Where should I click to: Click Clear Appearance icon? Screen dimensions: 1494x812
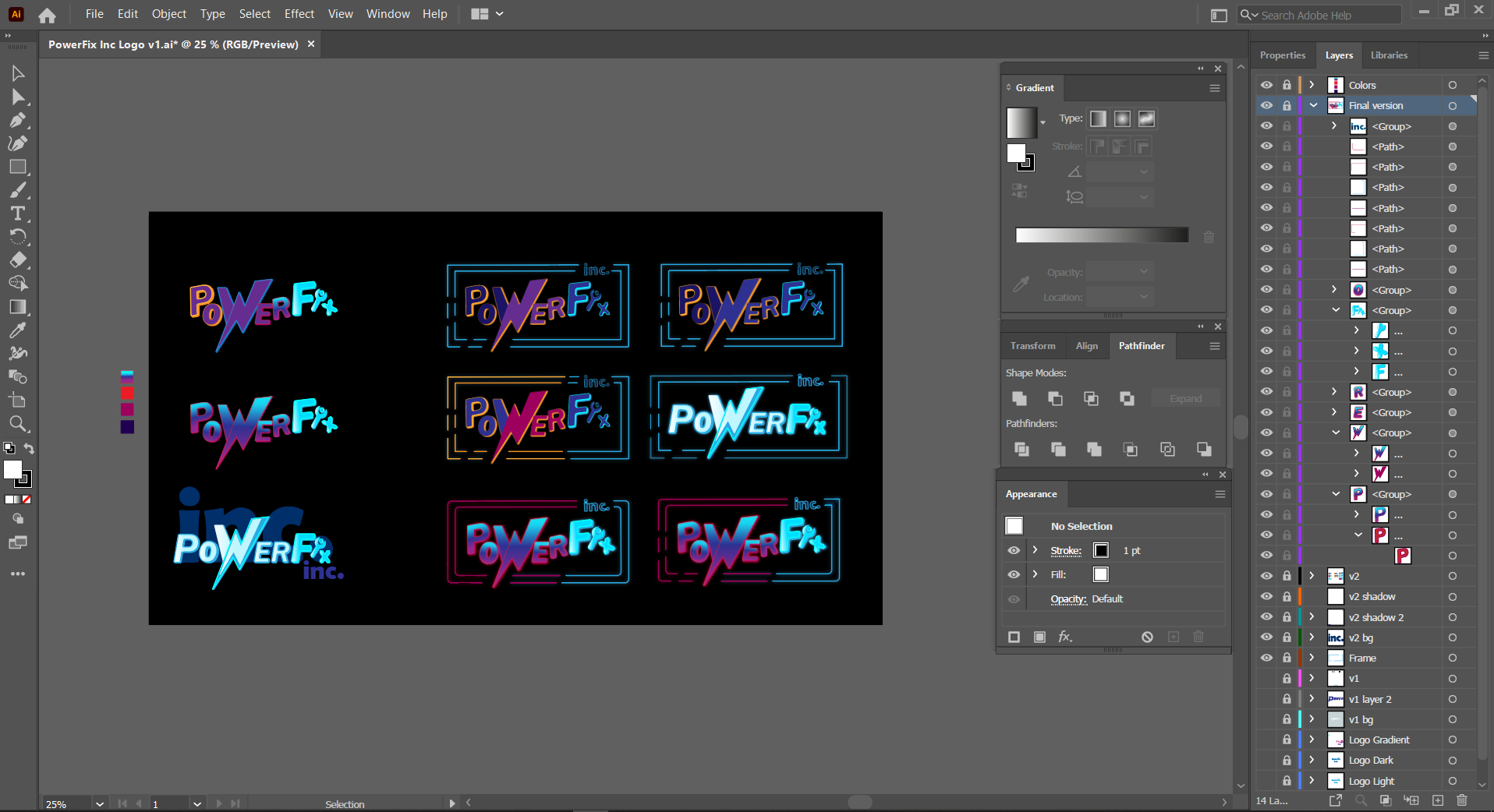[x=1147, y=637]
